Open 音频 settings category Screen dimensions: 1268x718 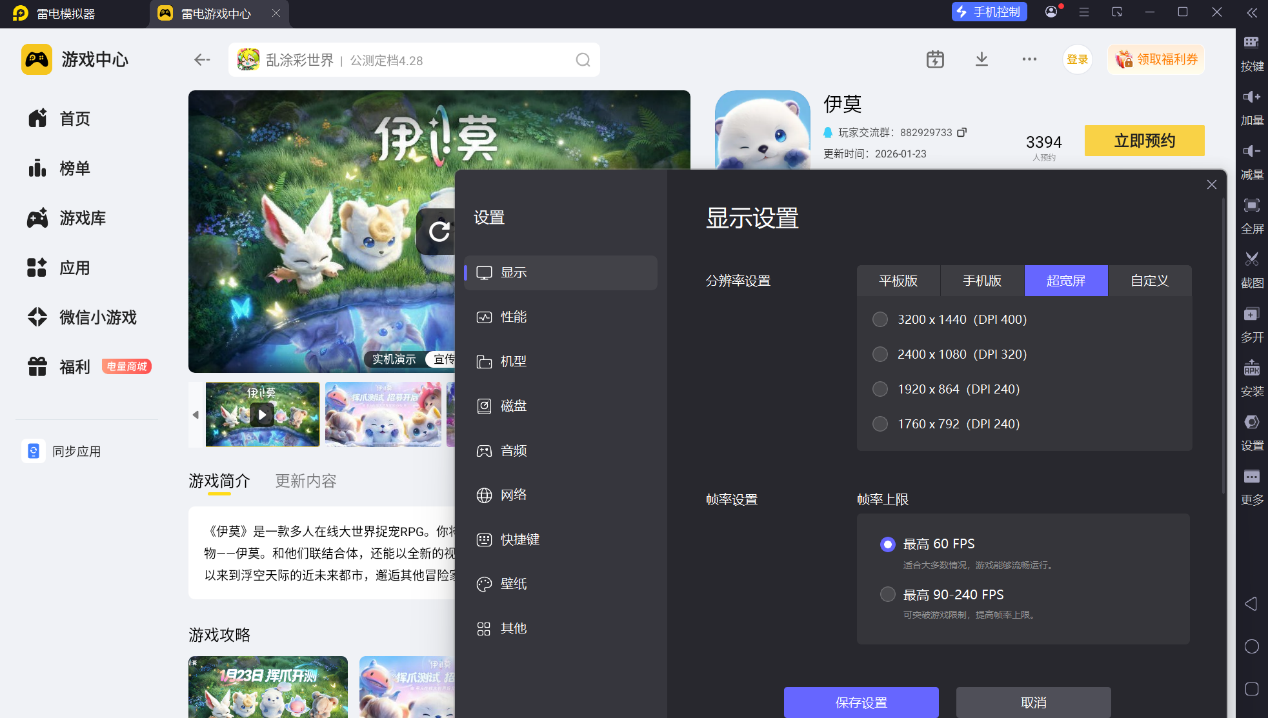pyautogui.click(x=561, y=451)
